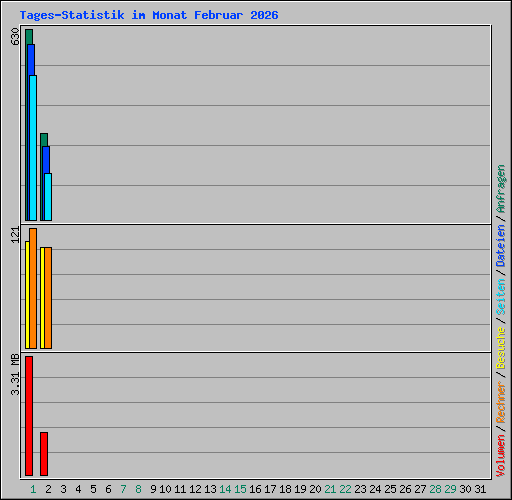
Task: Click green weekend day label '8'
Action: tap(138, 489)
